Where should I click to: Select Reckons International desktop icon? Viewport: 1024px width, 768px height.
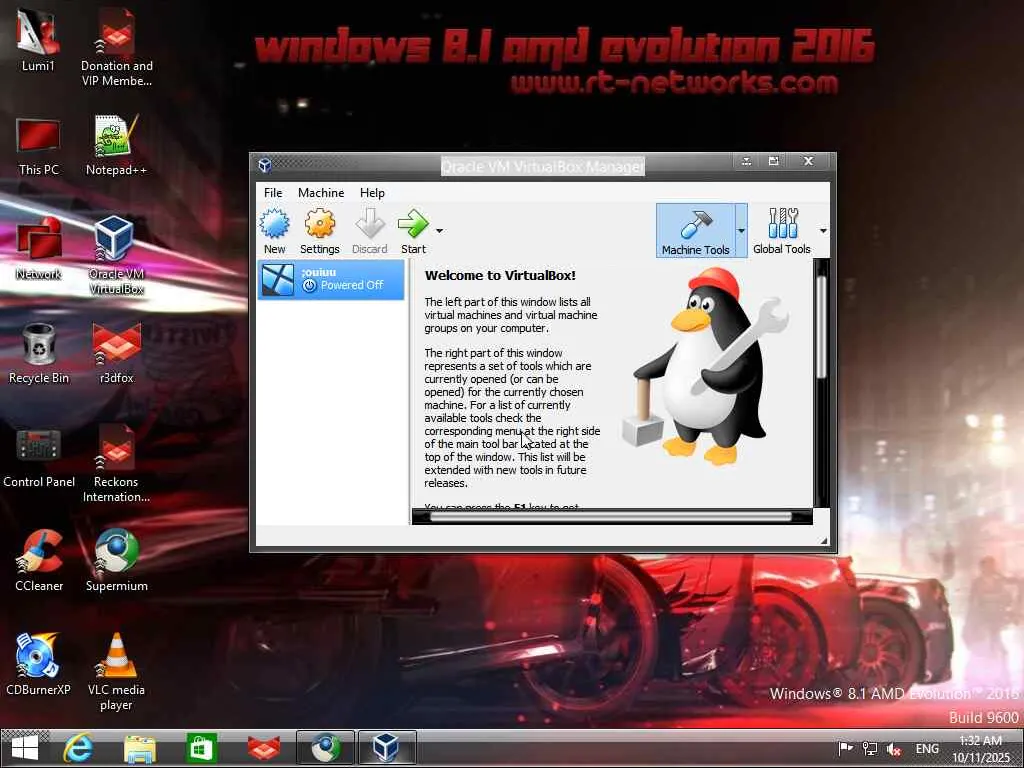click(x=116, y=464)
